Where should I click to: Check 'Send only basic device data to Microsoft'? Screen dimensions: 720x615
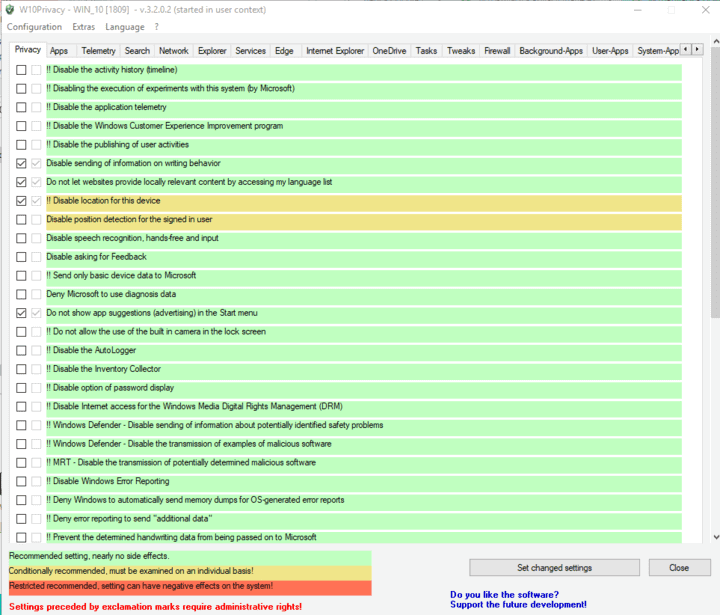(x=21, y=276)
